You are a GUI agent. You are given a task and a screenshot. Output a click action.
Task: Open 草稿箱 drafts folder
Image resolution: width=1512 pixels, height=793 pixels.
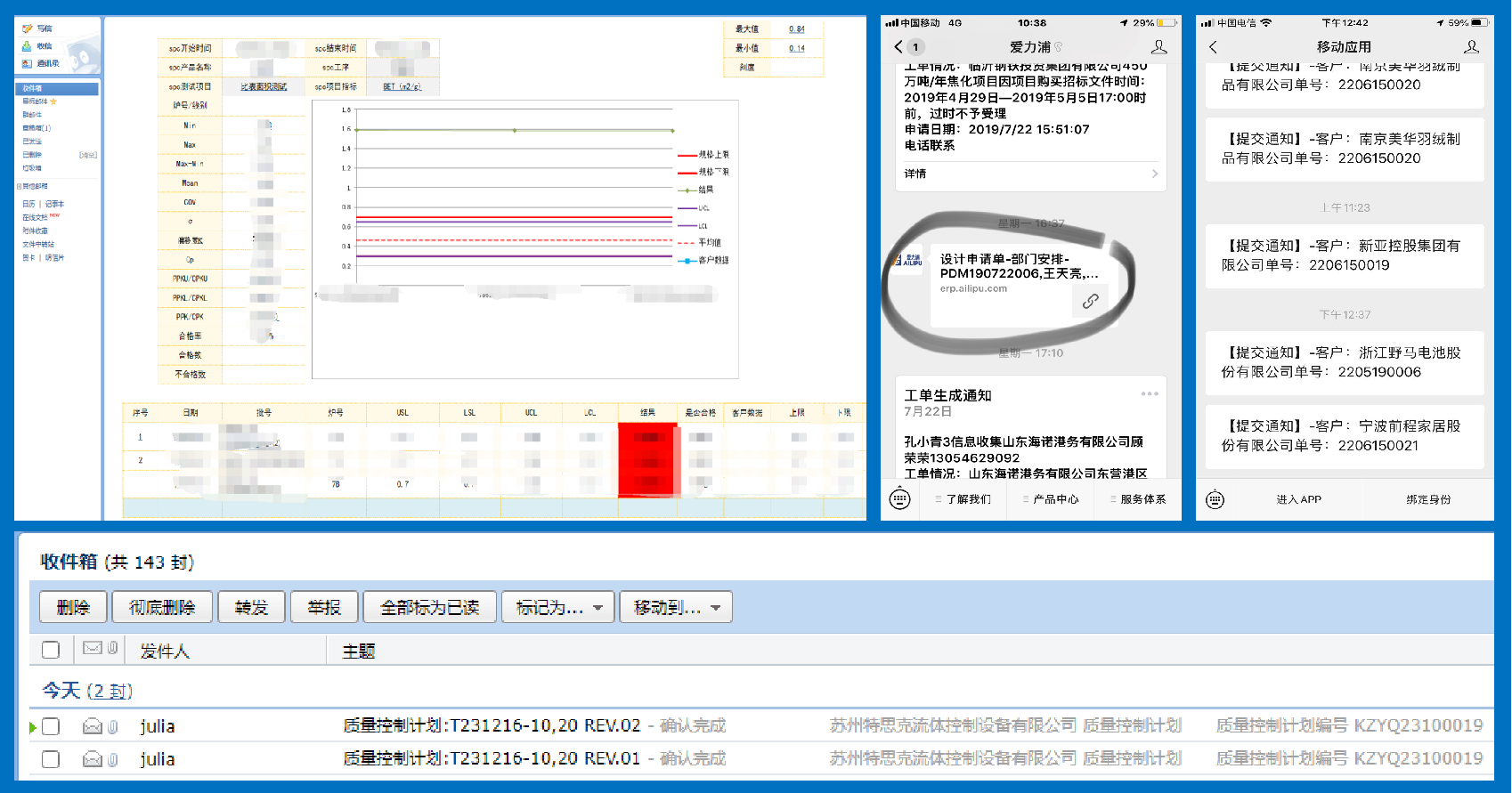37,128
